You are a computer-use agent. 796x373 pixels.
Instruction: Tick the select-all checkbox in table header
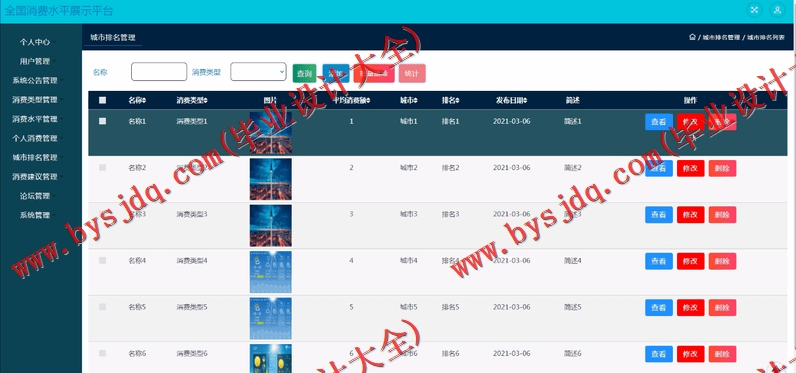(x=103, y=100)
